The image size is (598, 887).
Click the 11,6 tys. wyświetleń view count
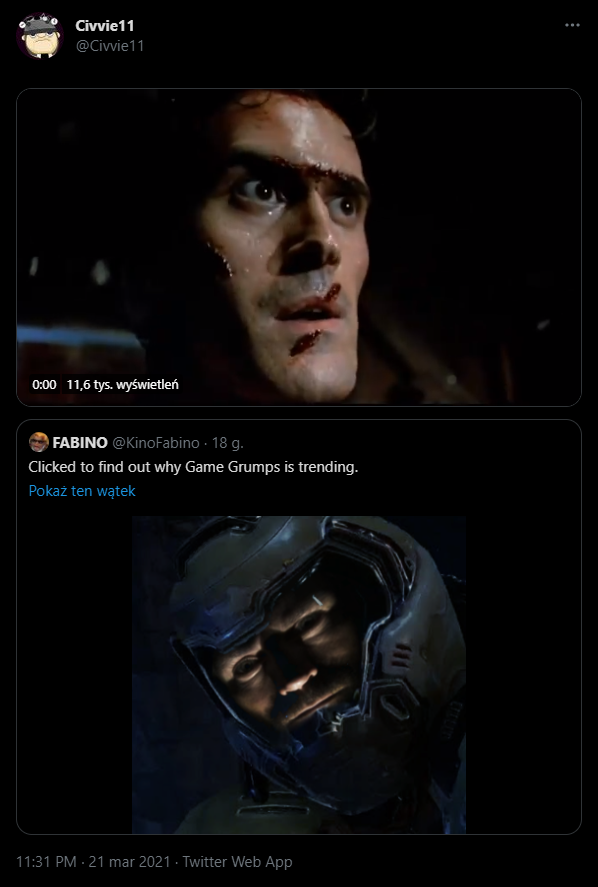[x=123, y=385]
